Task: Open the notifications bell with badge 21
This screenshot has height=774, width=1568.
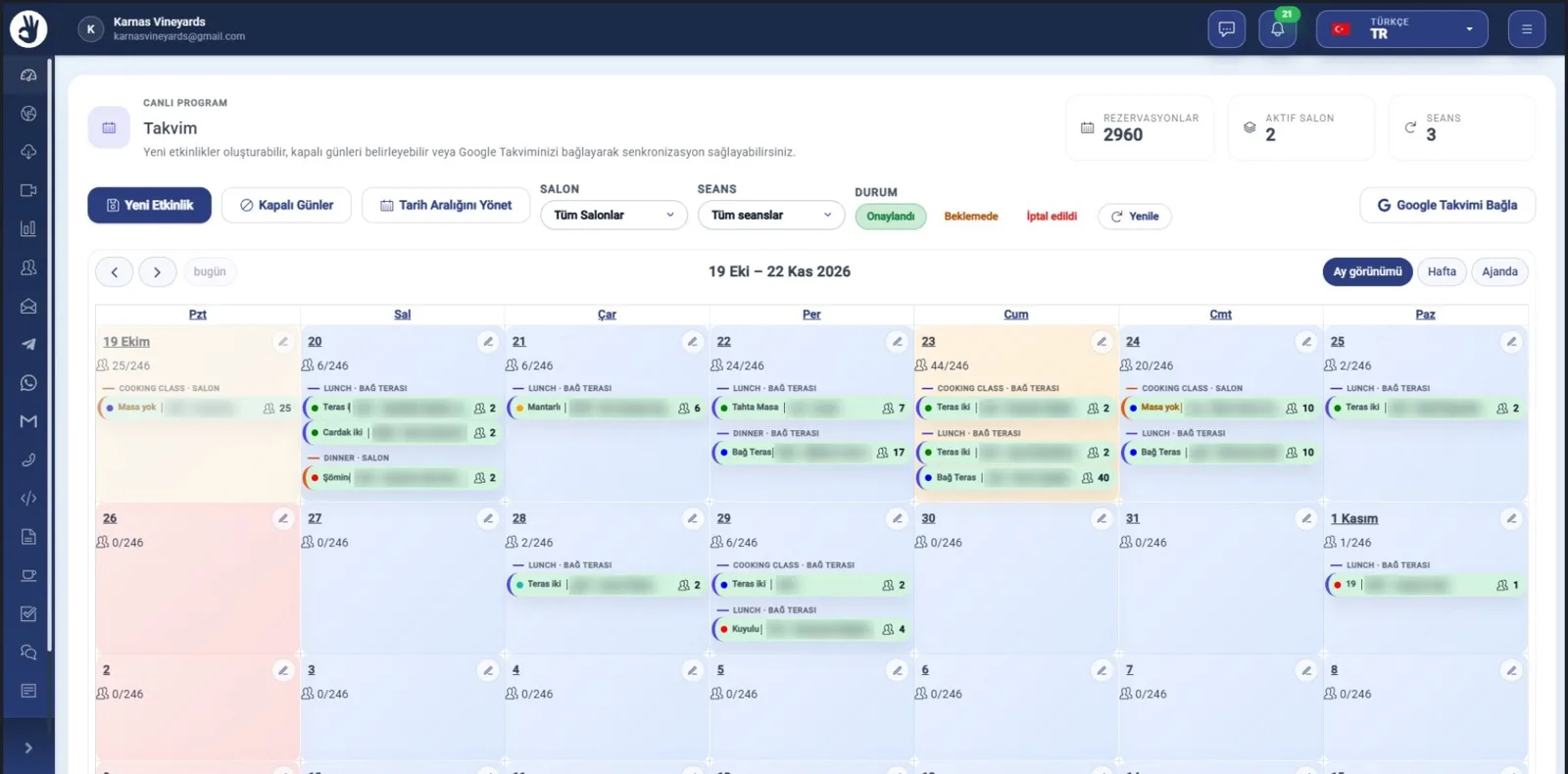Action: (1278, 29)
